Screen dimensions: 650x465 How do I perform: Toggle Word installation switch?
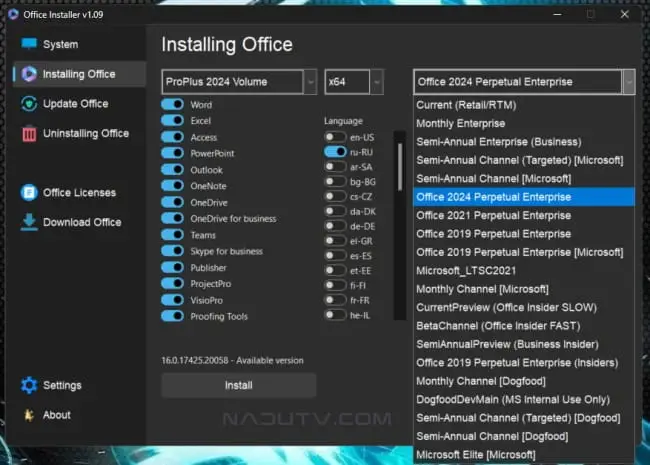coord(172,104)
